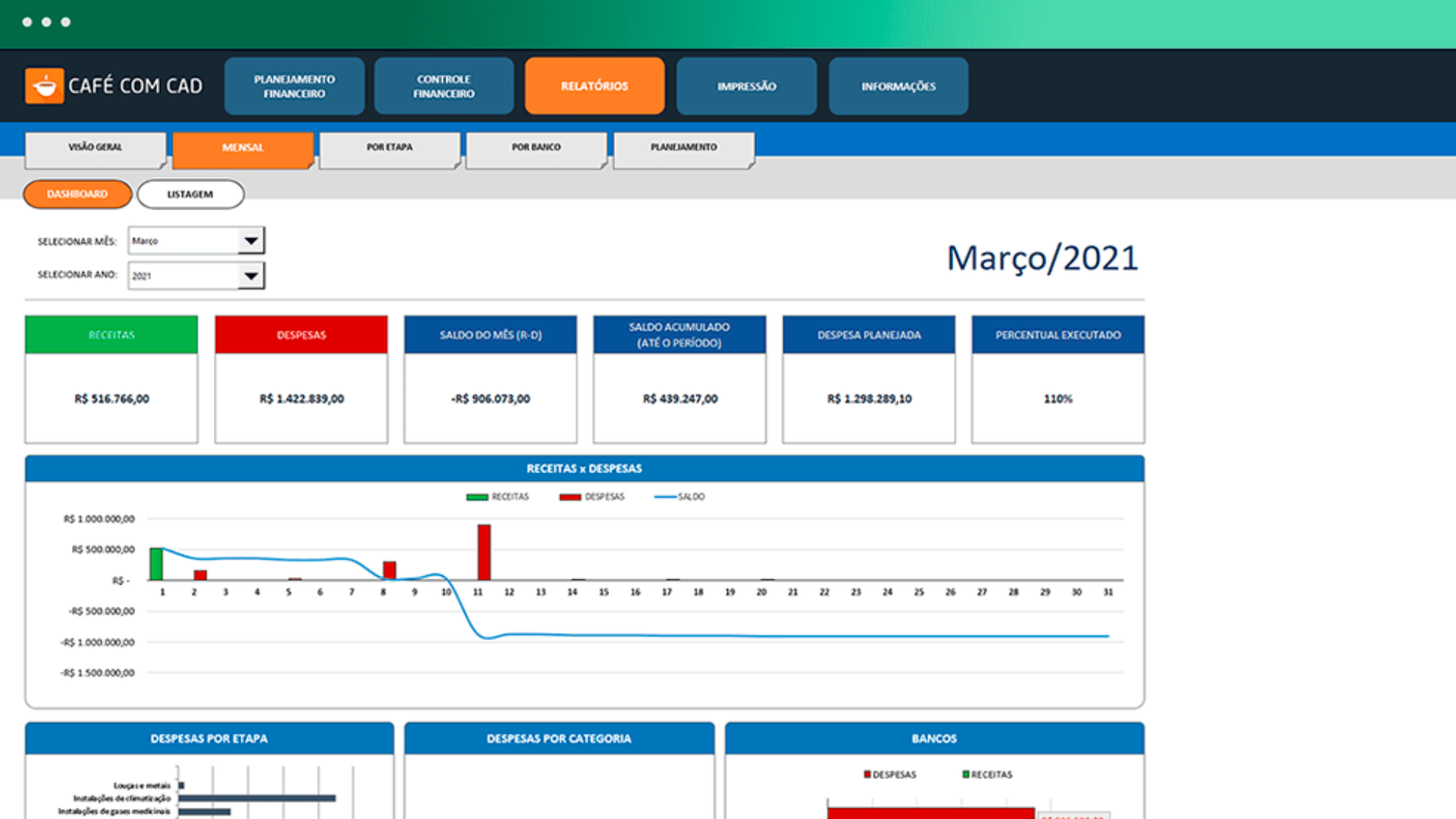Select the Relatórios navigation button
The height and width of the screenshot is (819, 1456).
tap(595, 86)
